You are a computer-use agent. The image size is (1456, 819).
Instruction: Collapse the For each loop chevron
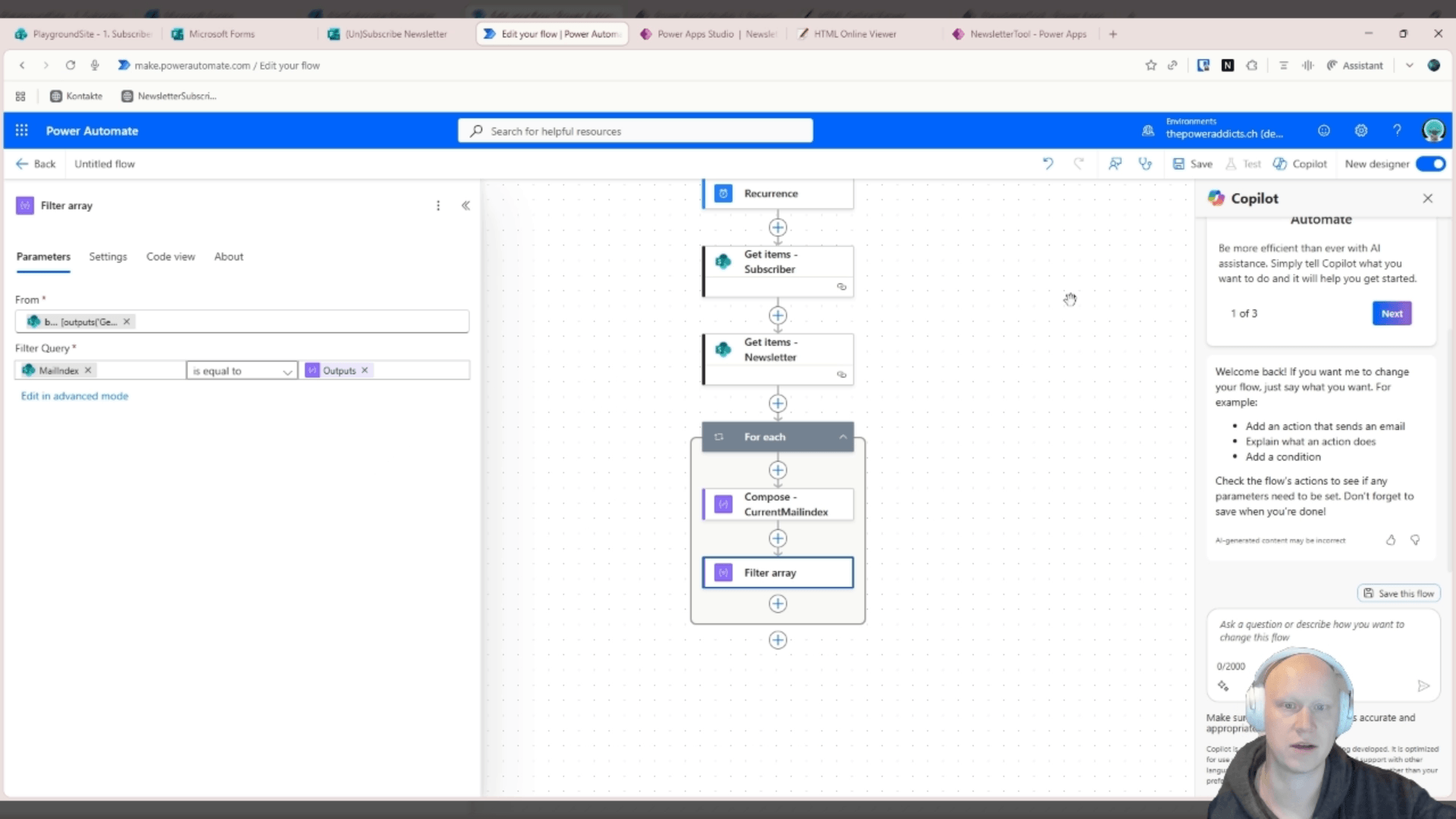point(843,437)
